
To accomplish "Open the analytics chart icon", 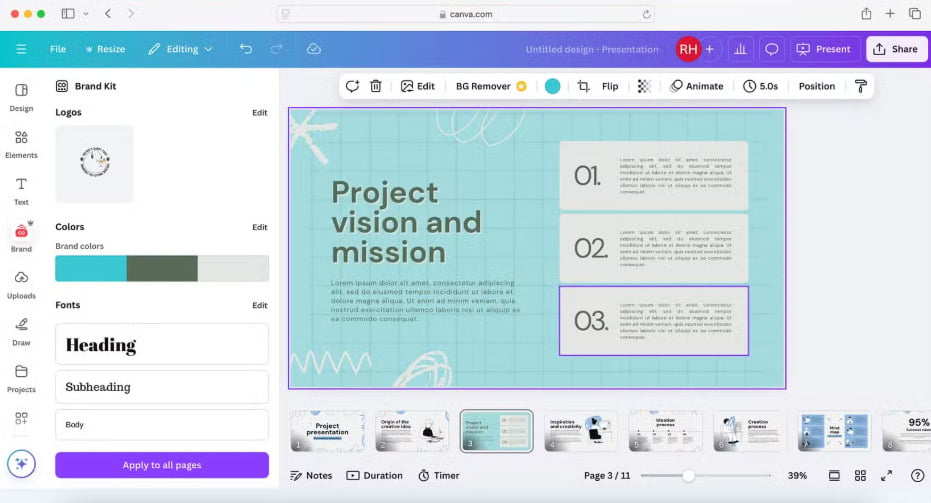I will click(740, 49).
